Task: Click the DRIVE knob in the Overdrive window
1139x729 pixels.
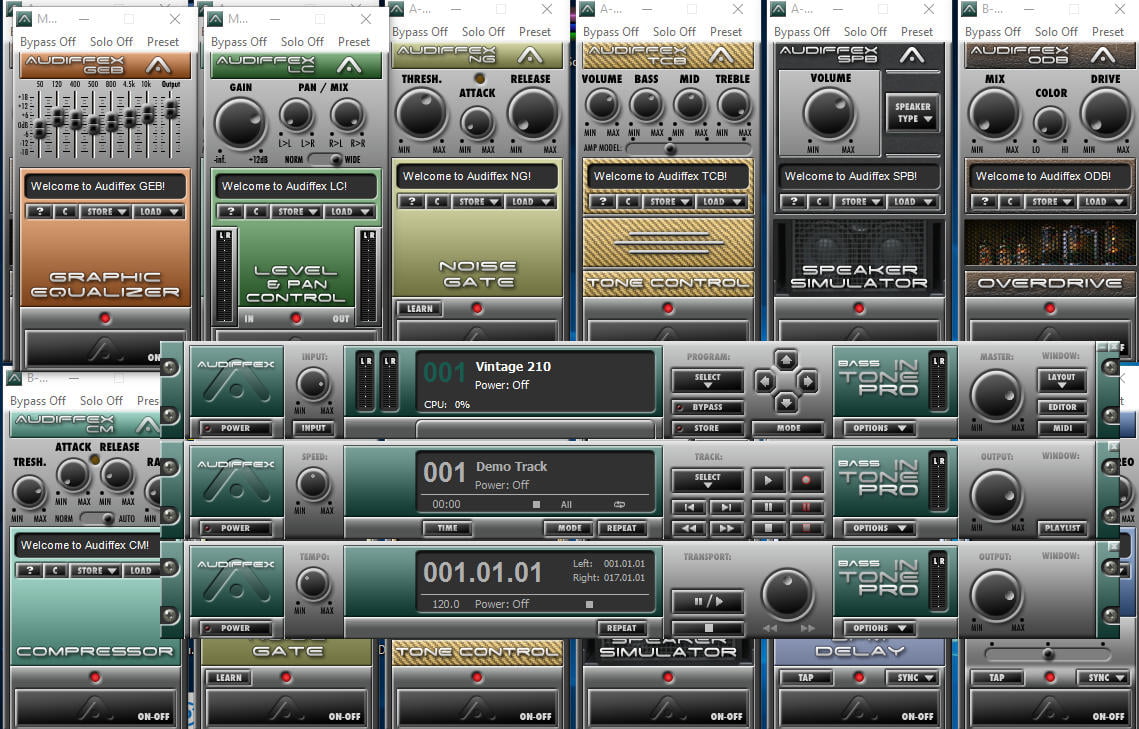Action: tap(1105, 114)
